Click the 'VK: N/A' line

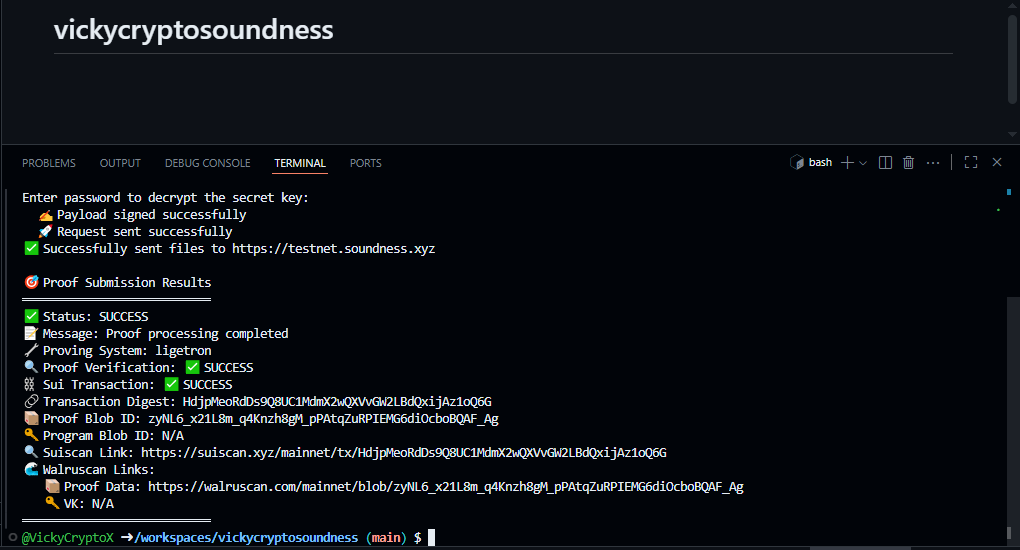79,504
